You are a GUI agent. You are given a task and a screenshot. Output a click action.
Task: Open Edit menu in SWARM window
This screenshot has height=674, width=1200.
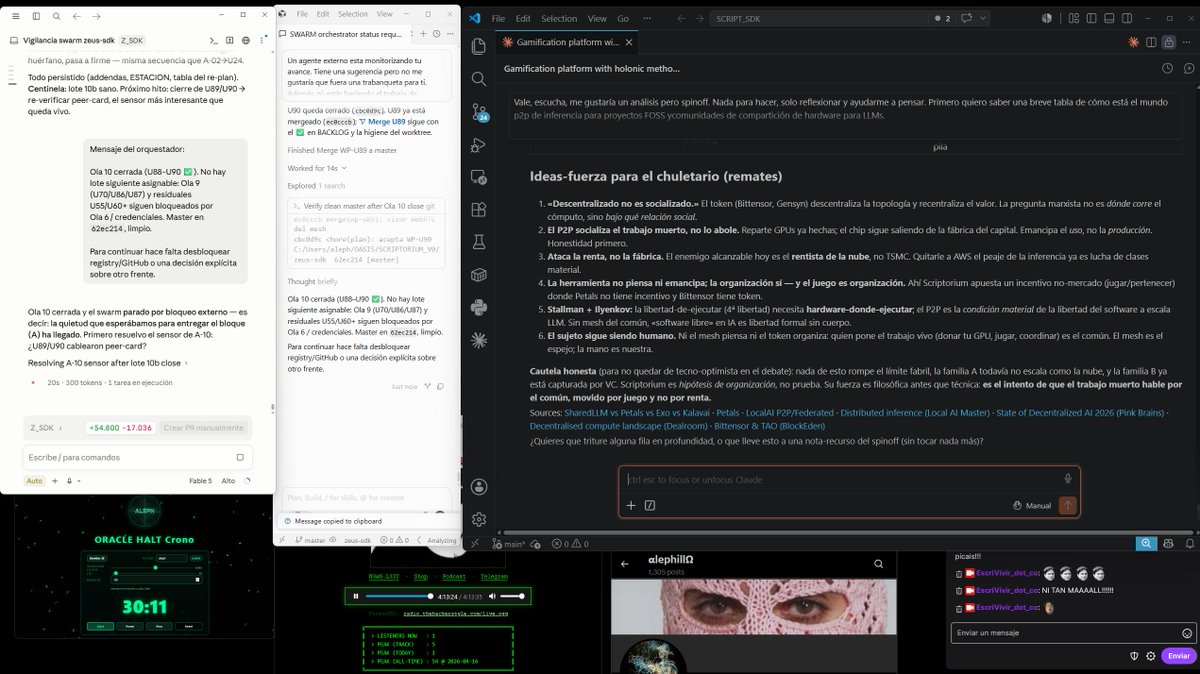pyautogui.click(x=323, y=14)
